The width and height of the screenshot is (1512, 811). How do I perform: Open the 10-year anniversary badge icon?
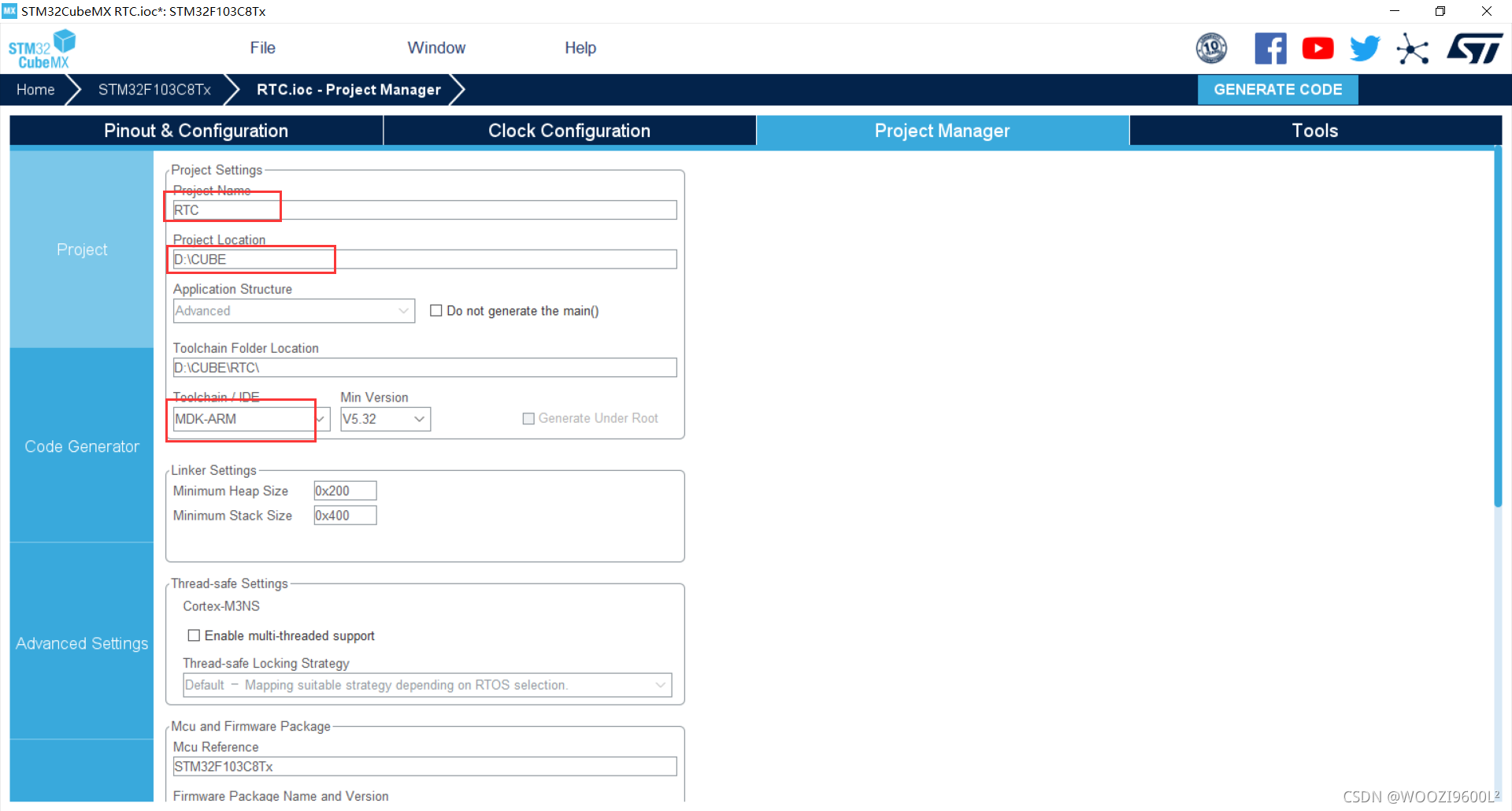point(1211,49)
